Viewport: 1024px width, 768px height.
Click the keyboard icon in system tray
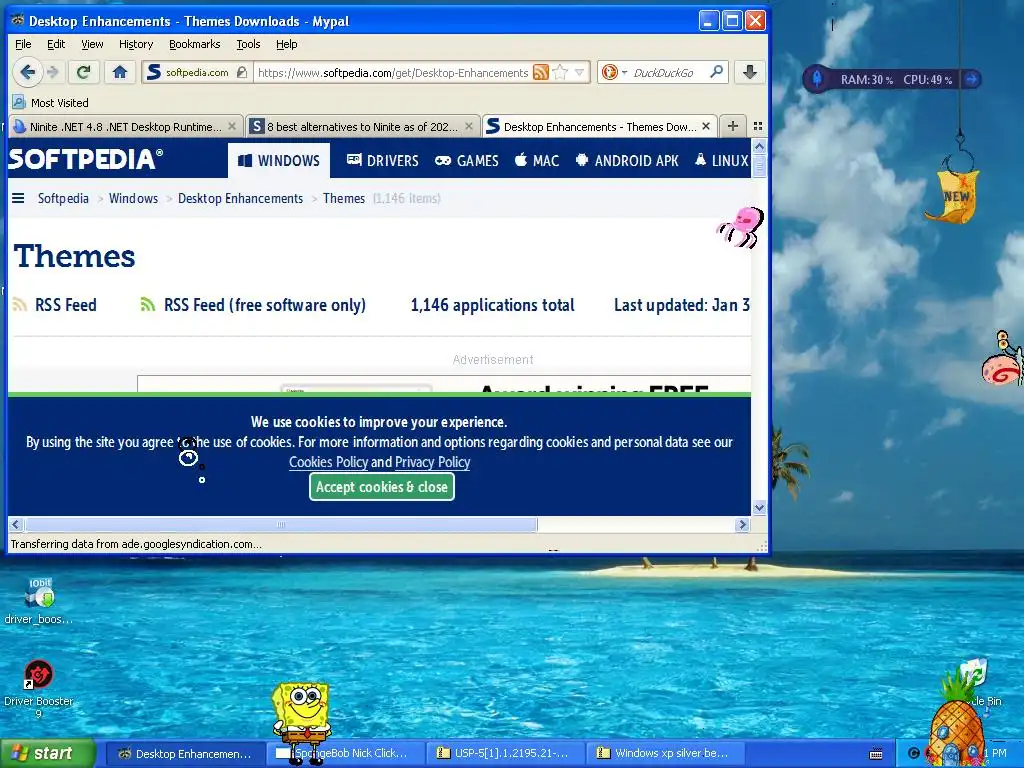coord(876,754)
